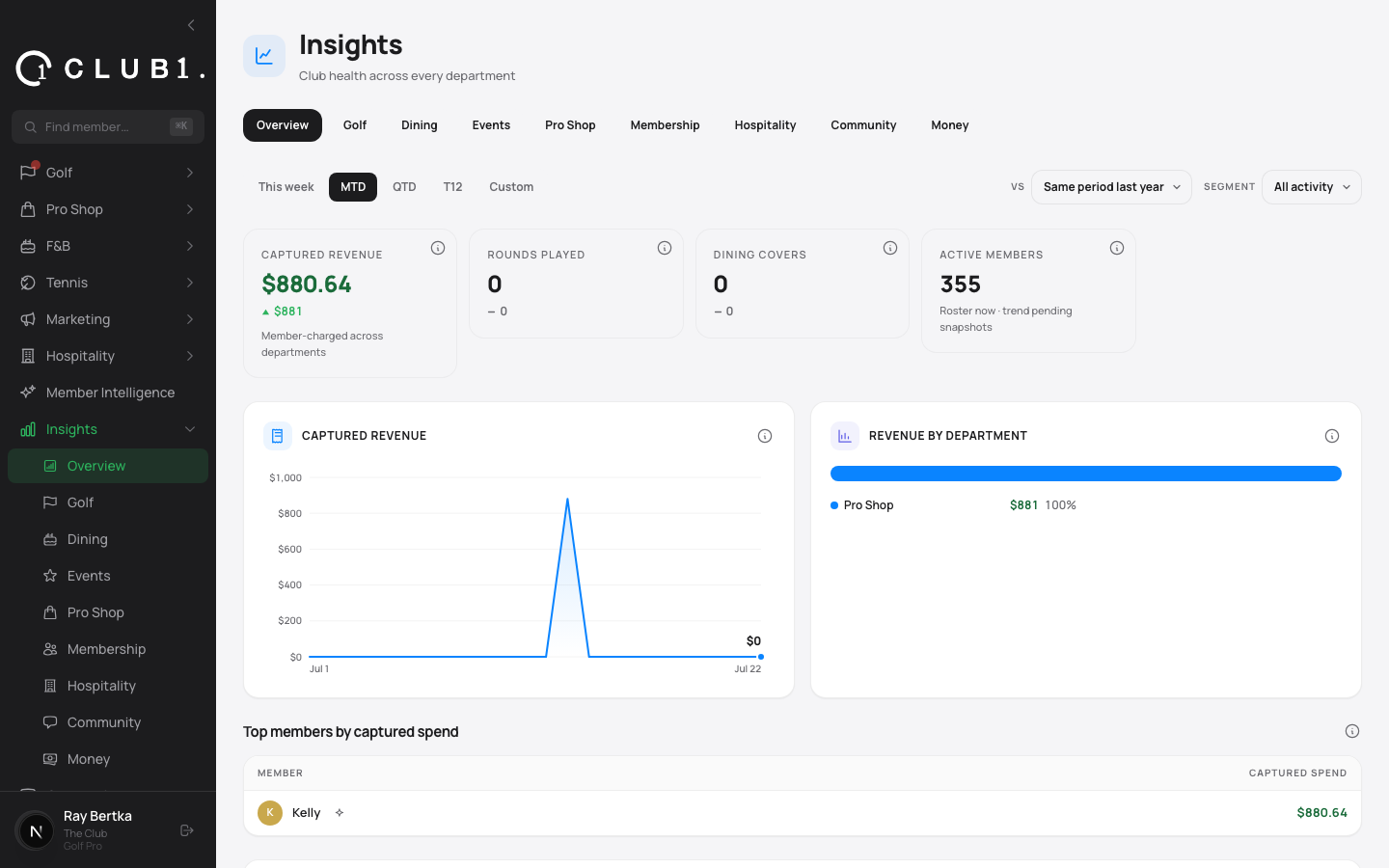
Task: Switch to the Community tab
Action: [x=863, y=125]
